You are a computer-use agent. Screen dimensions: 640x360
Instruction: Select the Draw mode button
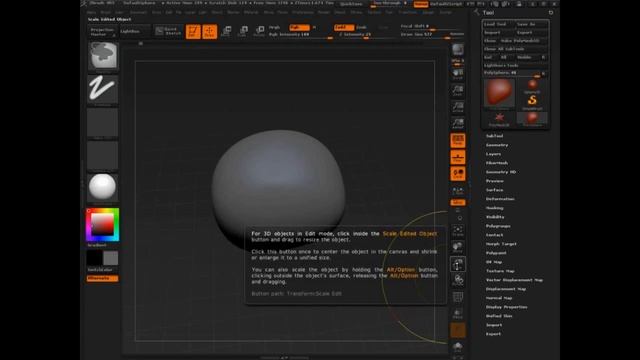[209, 31]
